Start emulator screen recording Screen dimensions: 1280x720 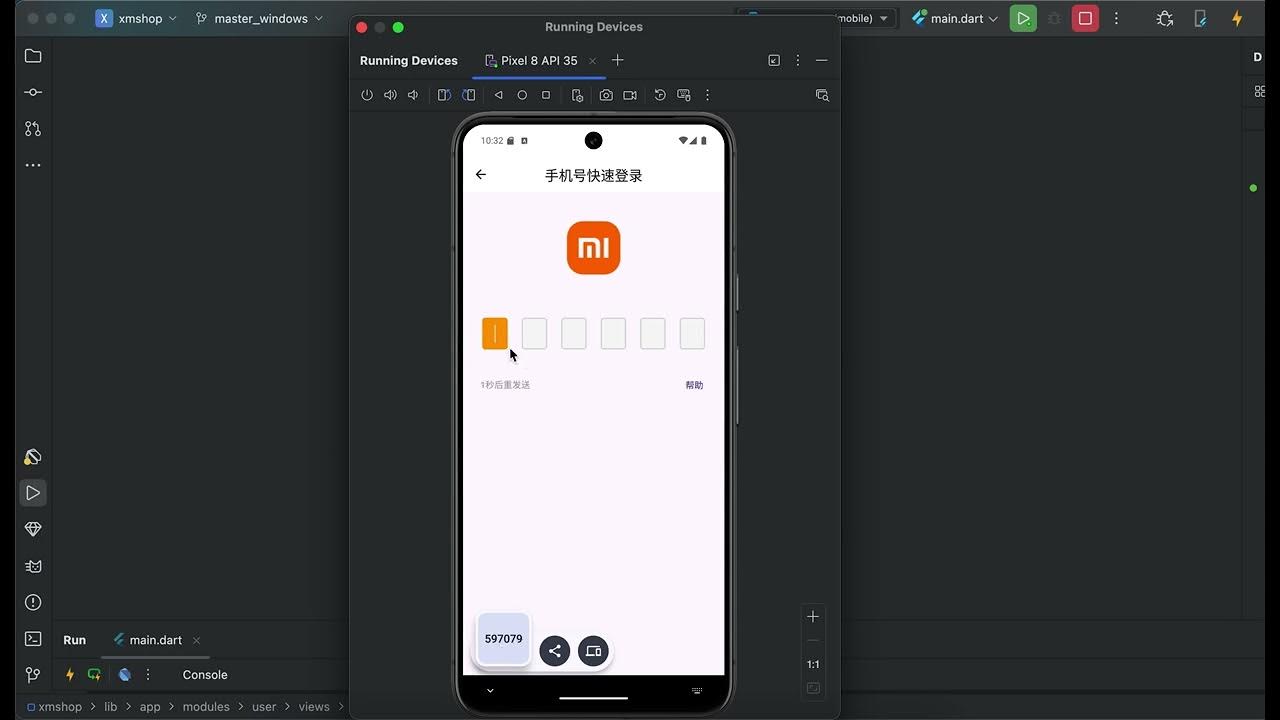point(630,95)
